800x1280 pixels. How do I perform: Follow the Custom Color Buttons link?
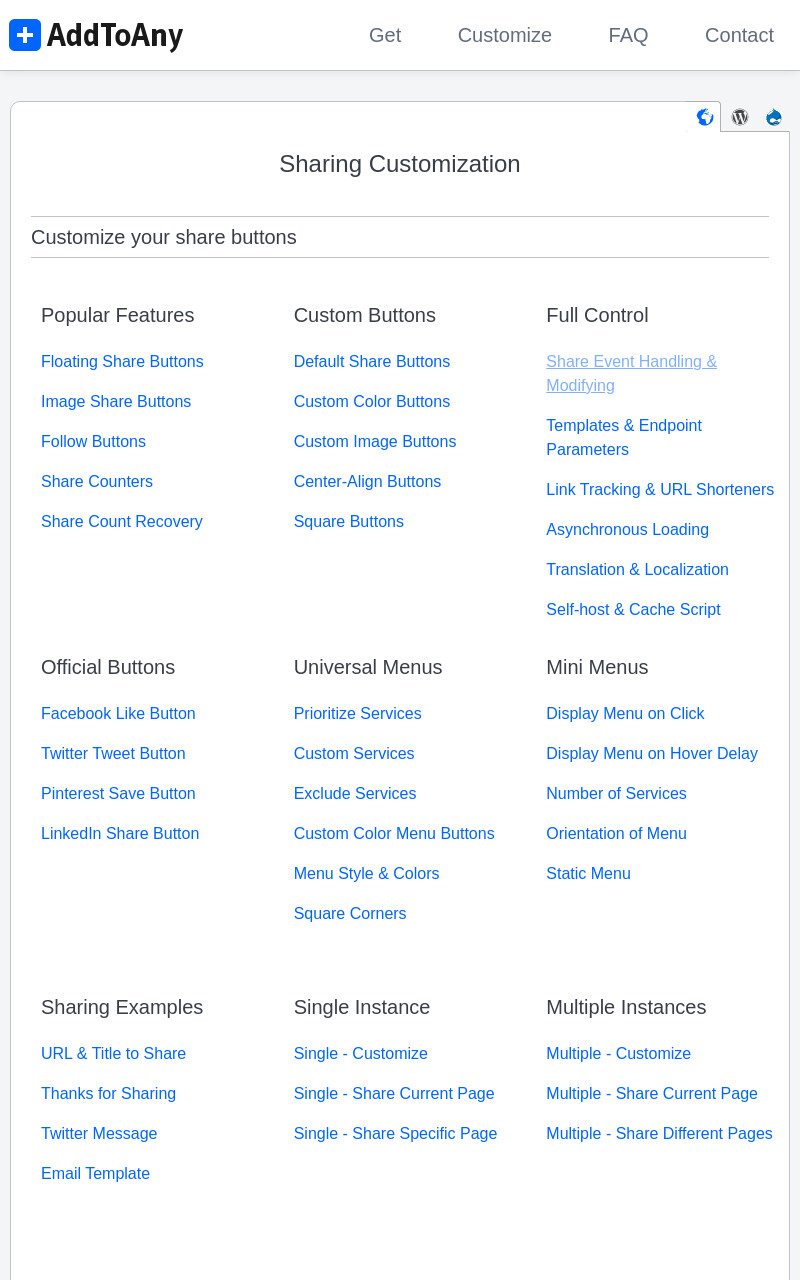[372, 401]
